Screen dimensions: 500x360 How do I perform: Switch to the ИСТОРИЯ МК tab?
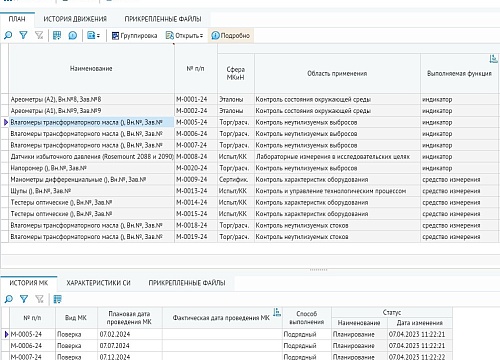pos(29,283)
